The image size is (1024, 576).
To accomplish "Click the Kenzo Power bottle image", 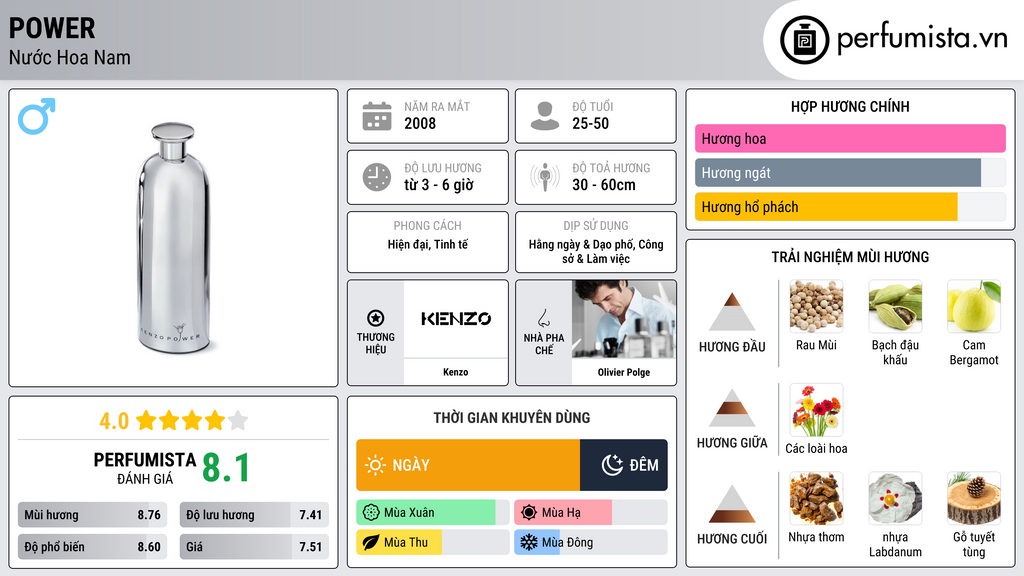I will coord(173,238).
